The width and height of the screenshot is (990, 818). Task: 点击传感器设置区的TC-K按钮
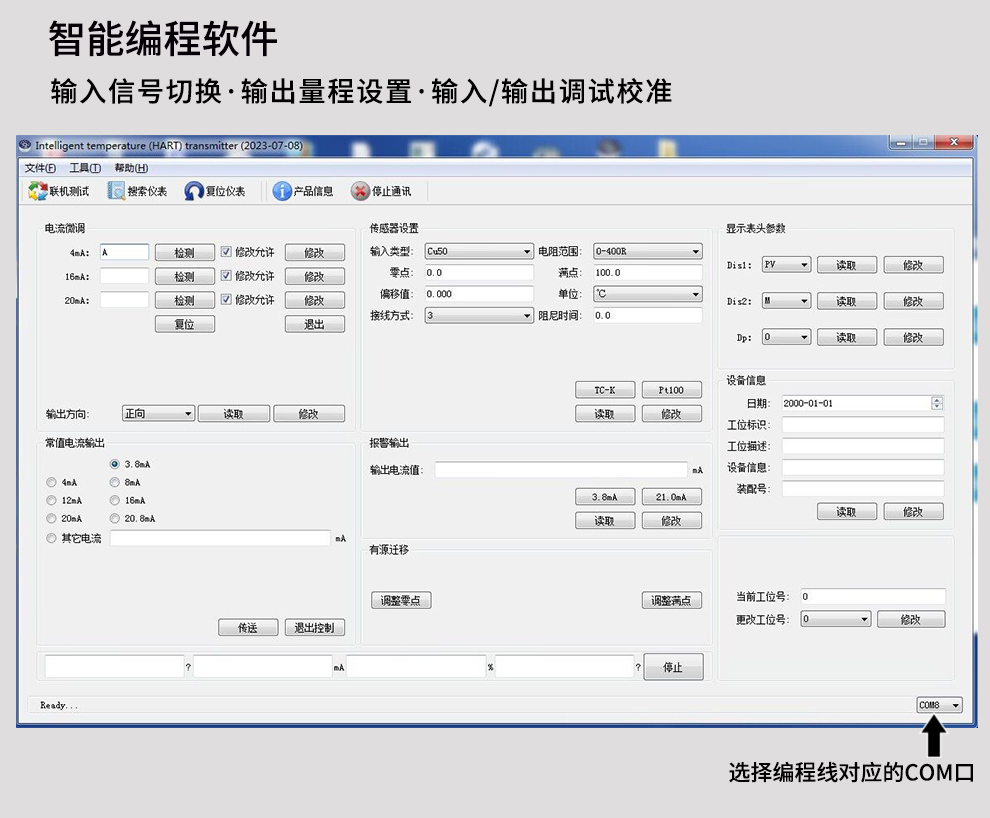click(x=604, y=389)
